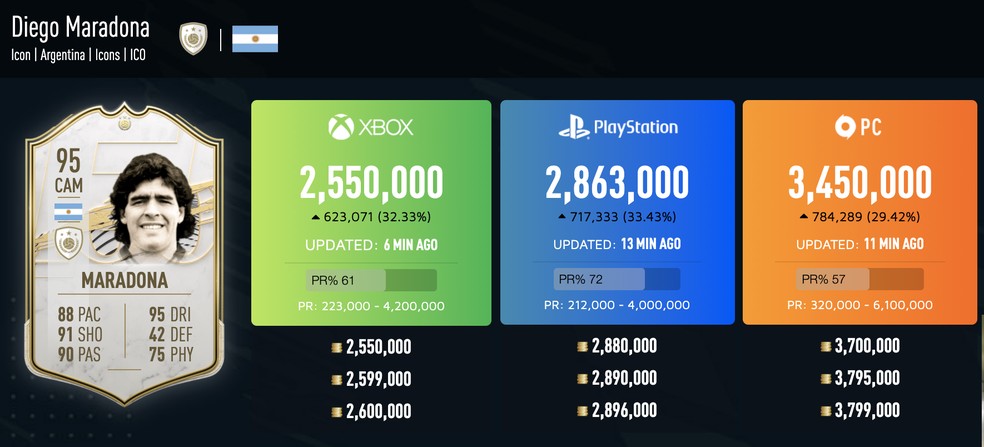Click the PC price 3,450,000
984x447 pixels.
(860, 183)
